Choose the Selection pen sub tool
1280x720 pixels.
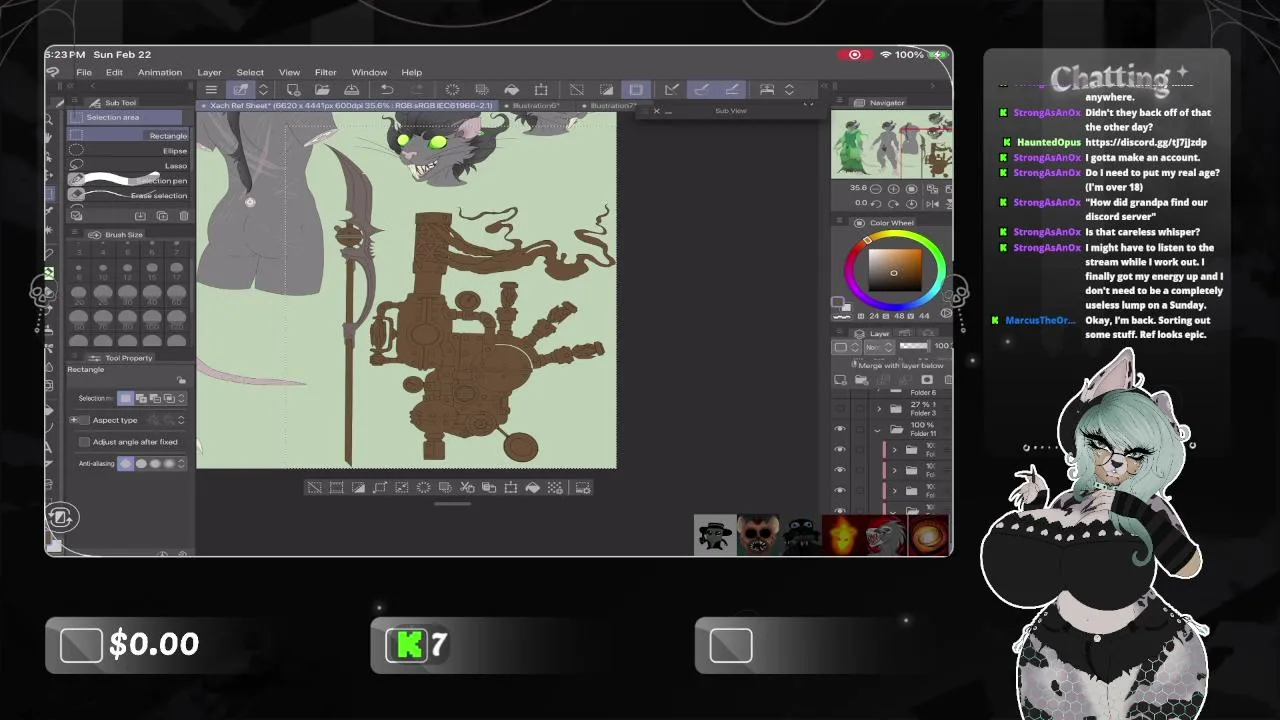(x=130, y=181)
